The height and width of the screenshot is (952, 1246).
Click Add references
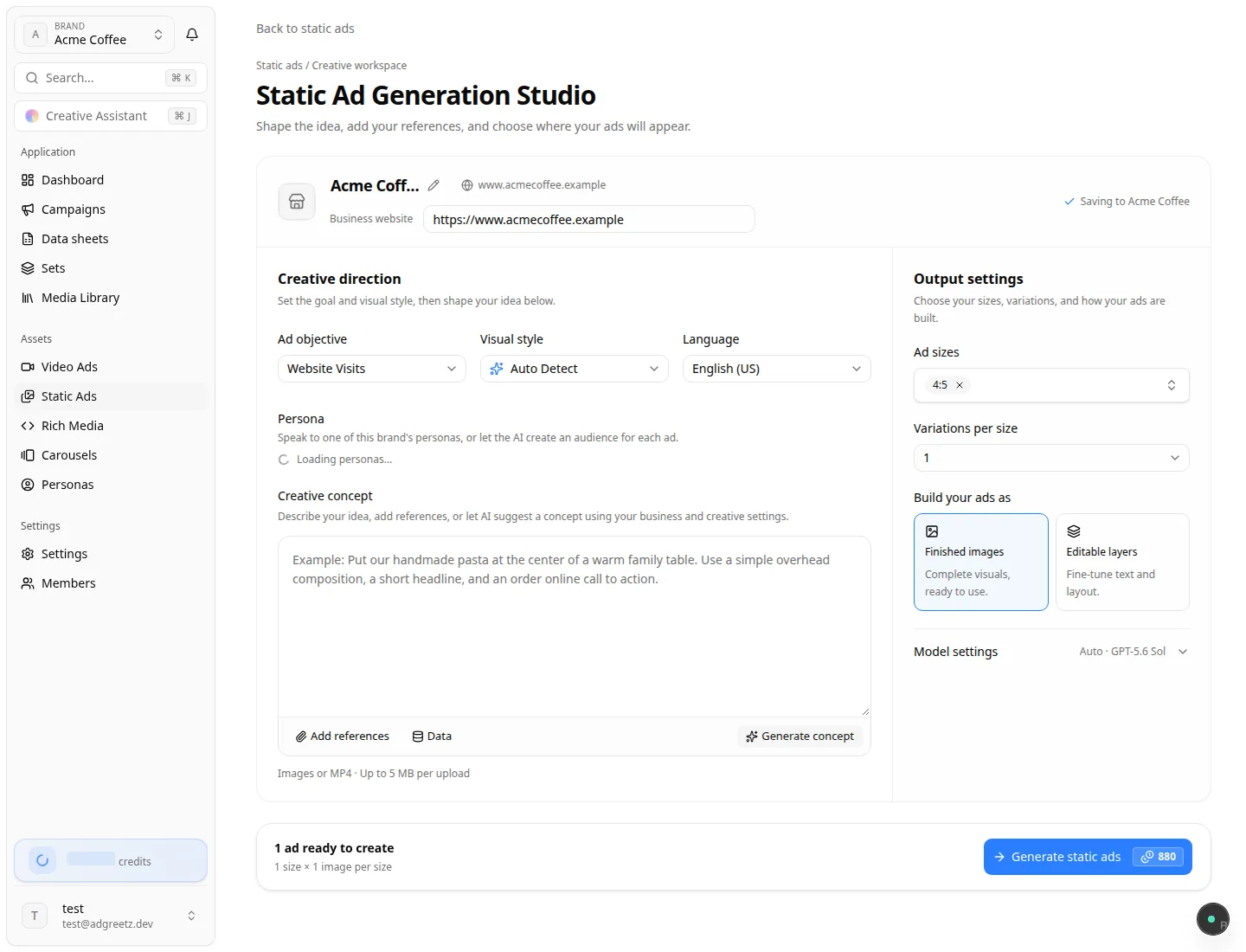click(343, 737)
